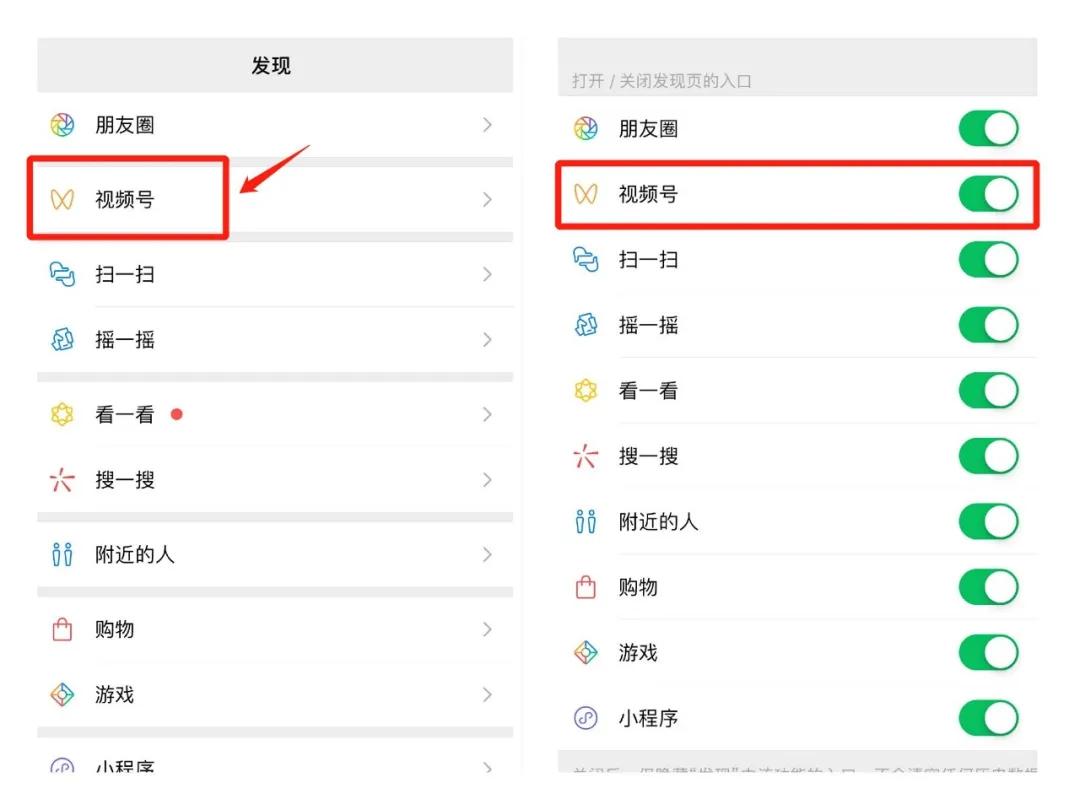Tap the 购物 Shopping bag icon
Screen dimensions: 1080x810
62,629
